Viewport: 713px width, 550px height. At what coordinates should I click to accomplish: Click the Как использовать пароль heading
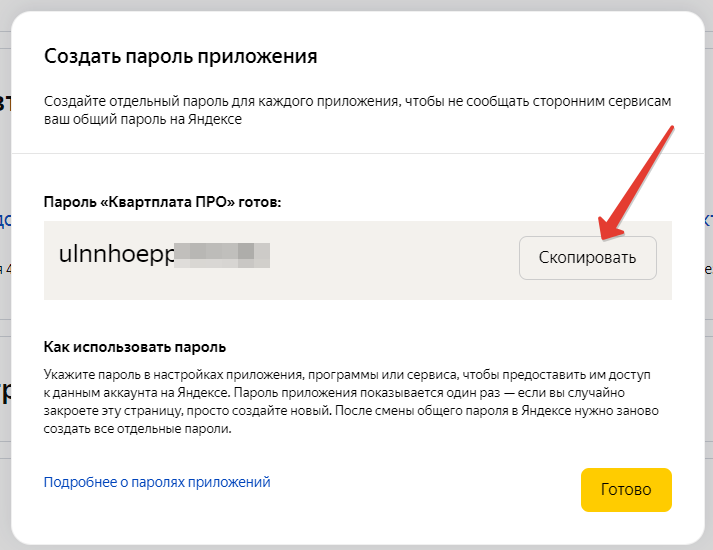(135, 347)
